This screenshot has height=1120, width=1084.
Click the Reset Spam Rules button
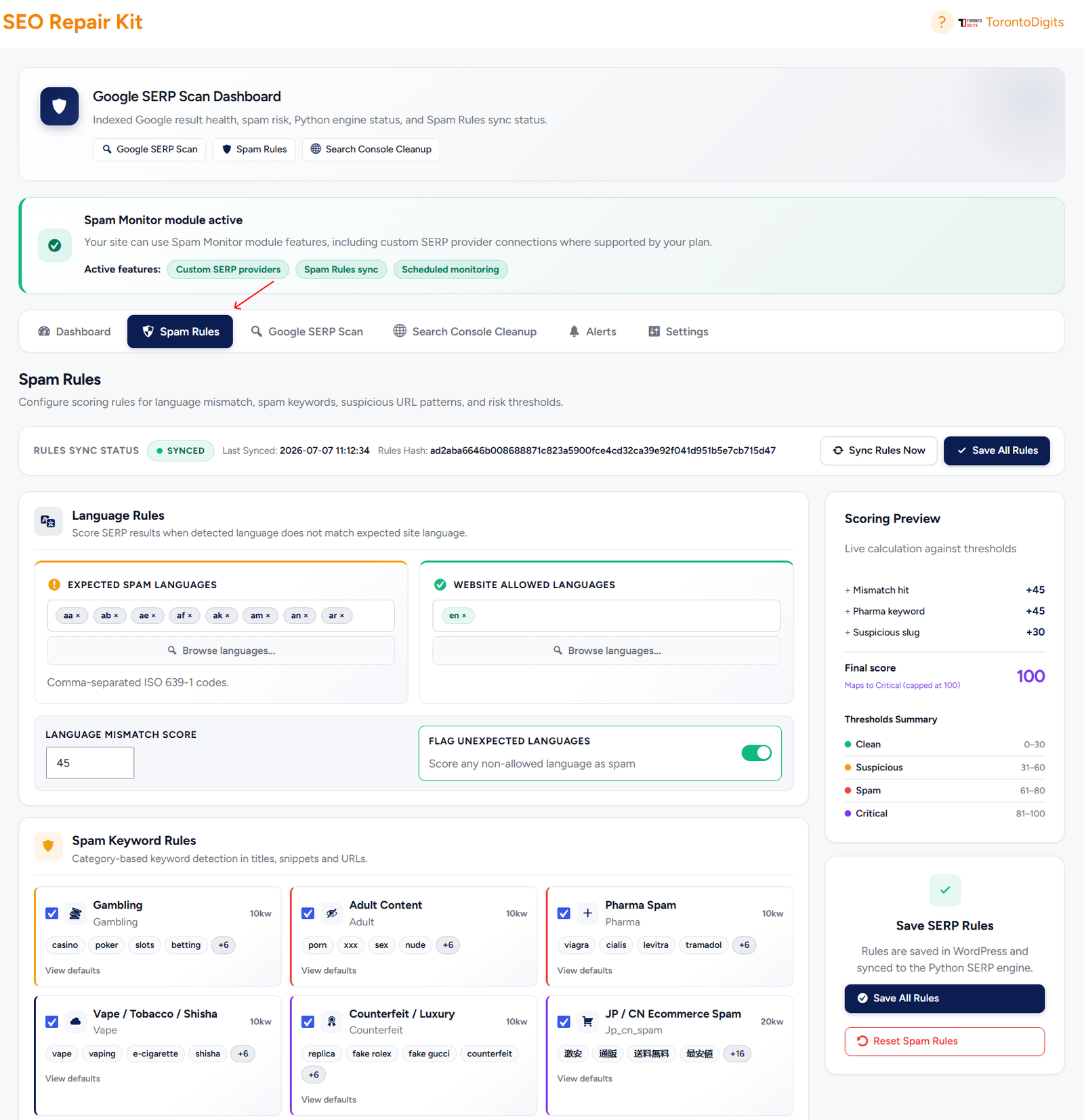(x=944, y=1041)
